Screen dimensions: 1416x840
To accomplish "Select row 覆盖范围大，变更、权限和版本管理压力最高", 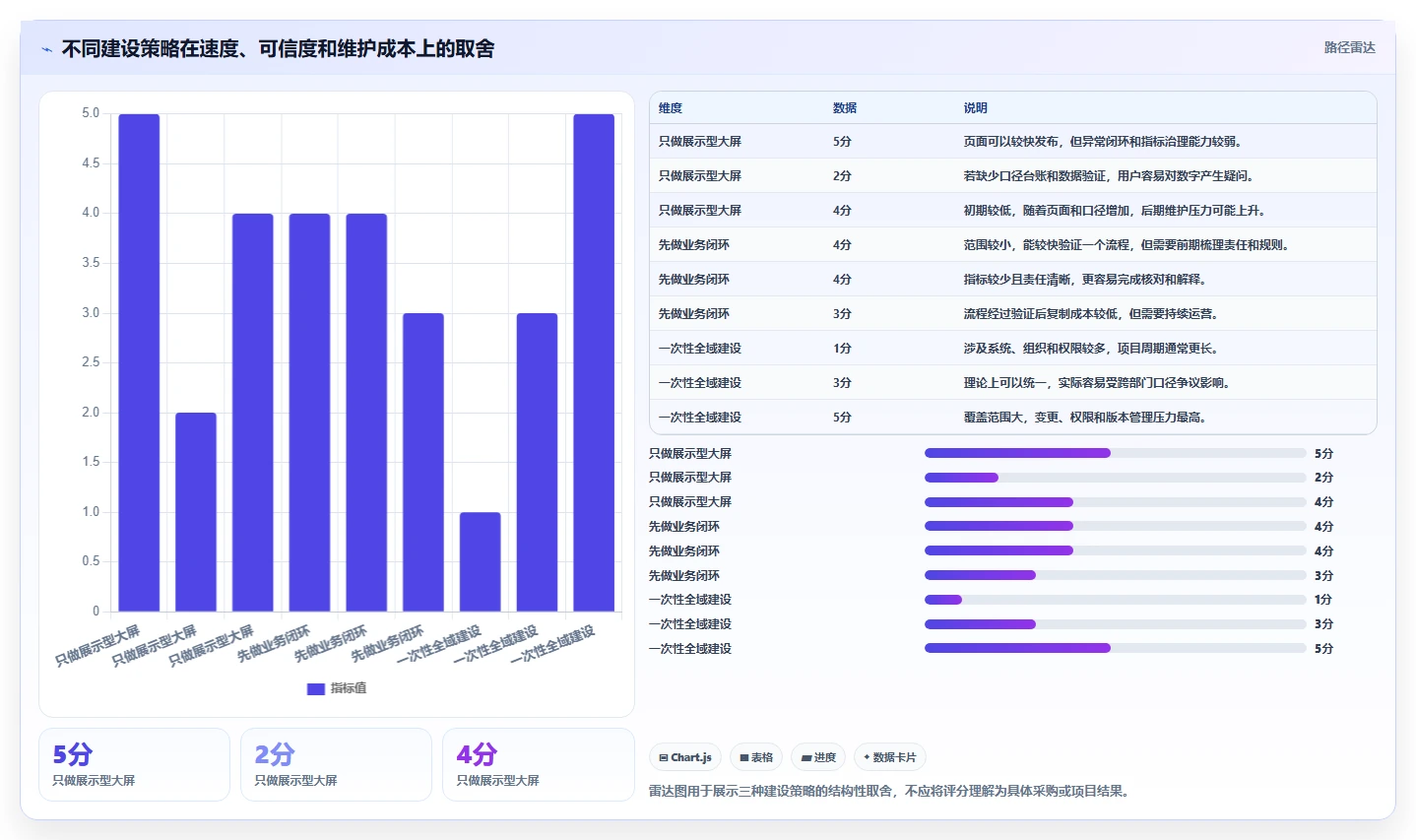I will 1013,418.
